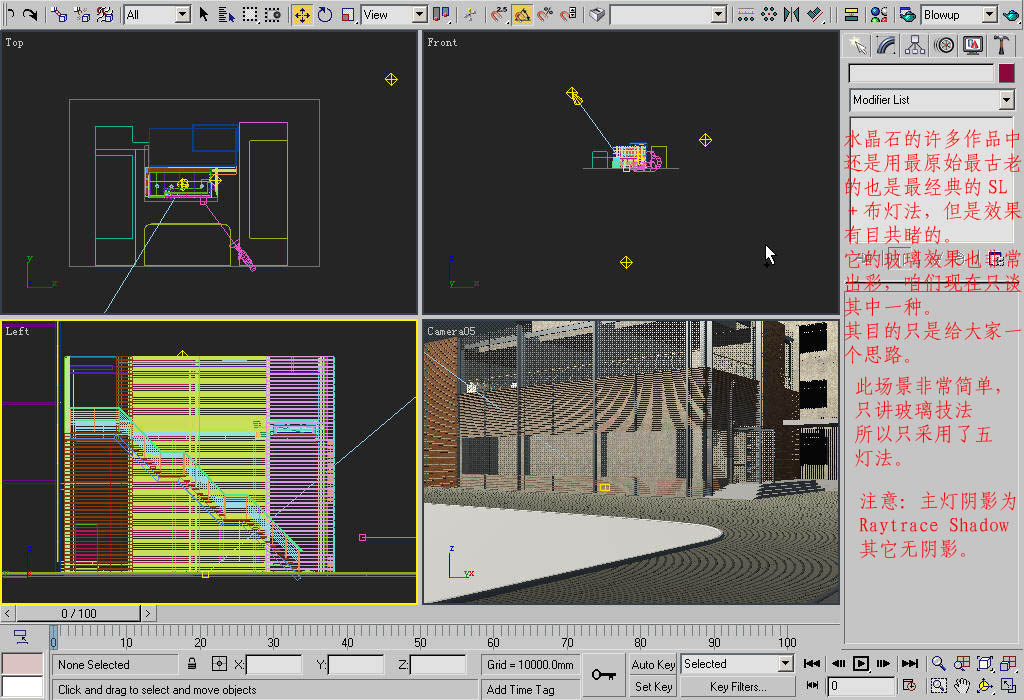
Task: Click the mini curve editor toggle icon
Action: pos(22,637)
